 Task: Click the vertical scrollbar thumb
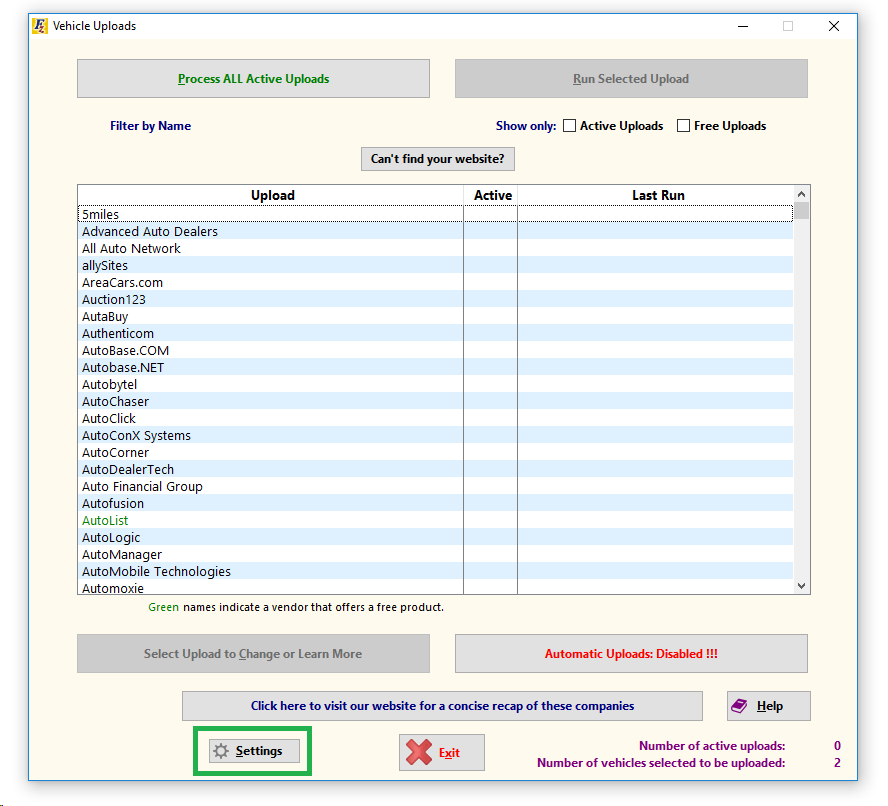point(801,211)
